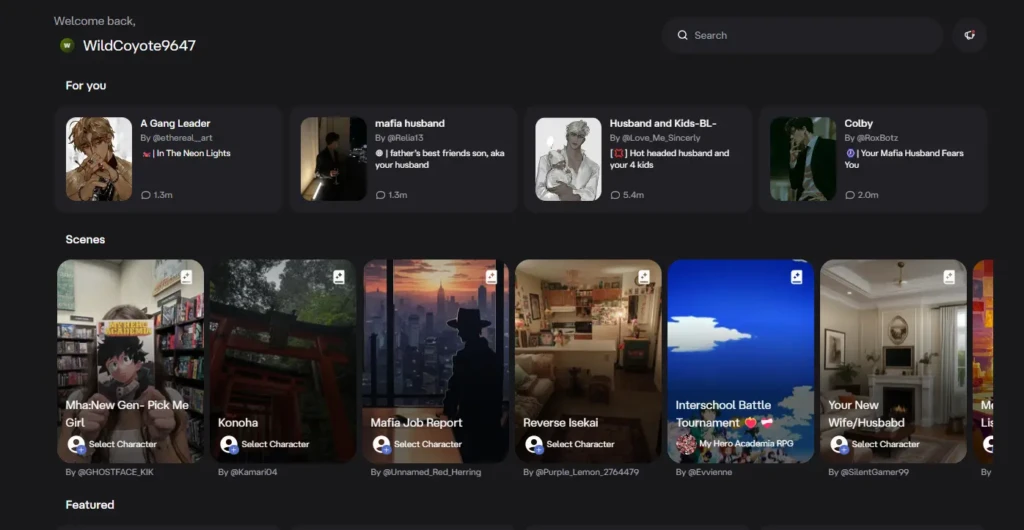The height and width of the screenshot is (530, 1024).
Task: Click the scene badge icon on Reverse Isekai
Action: [x=644, y=277]
